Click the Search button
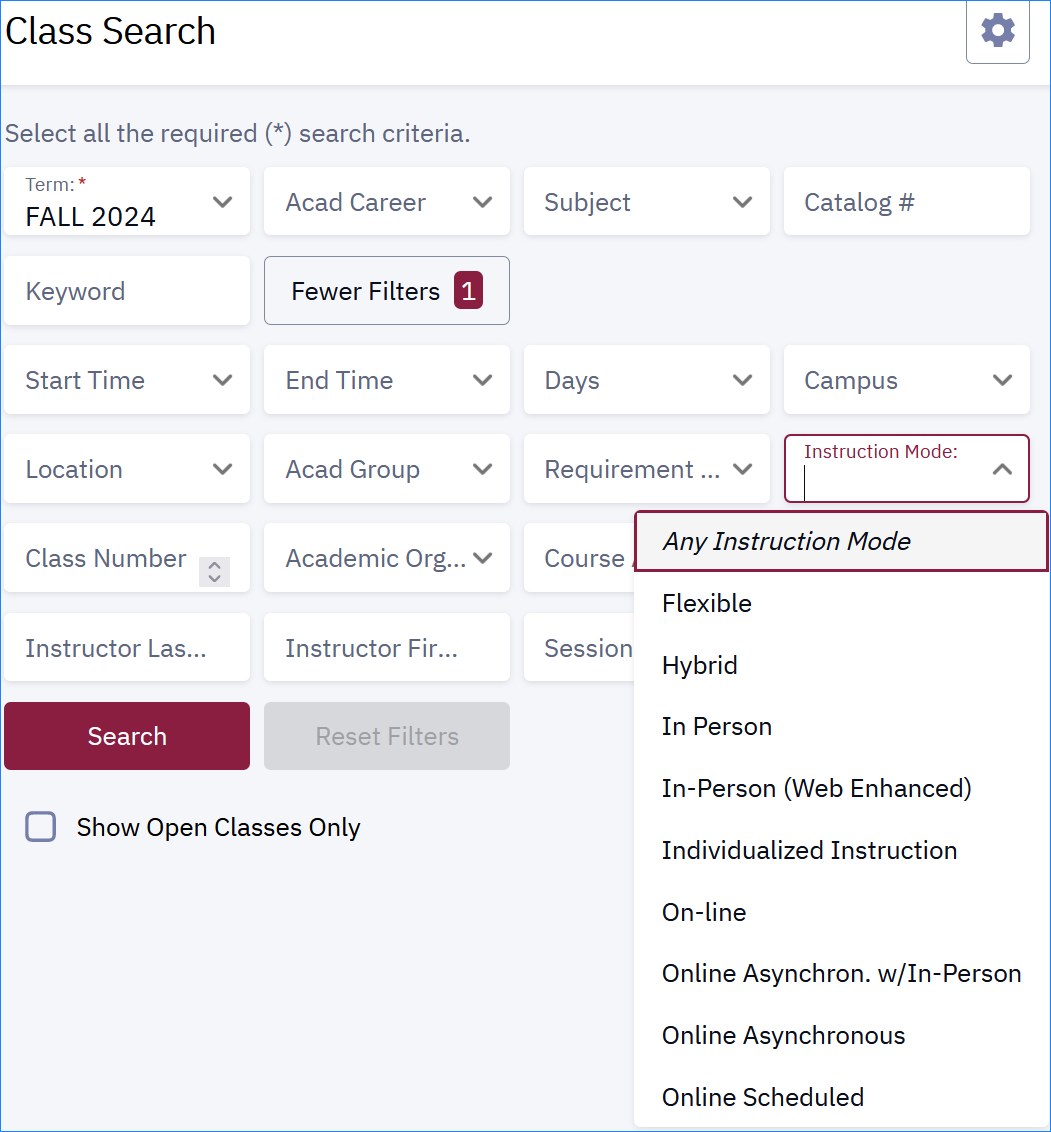The width and height of the screenshot is (1051, 1132). pos(127,736)
